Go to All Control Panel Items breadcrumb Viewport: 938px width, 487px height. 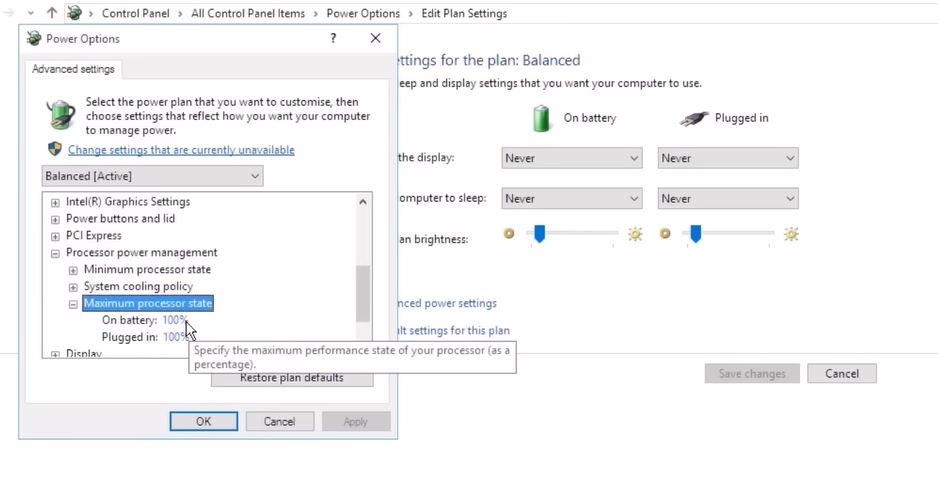pos(248,13)
